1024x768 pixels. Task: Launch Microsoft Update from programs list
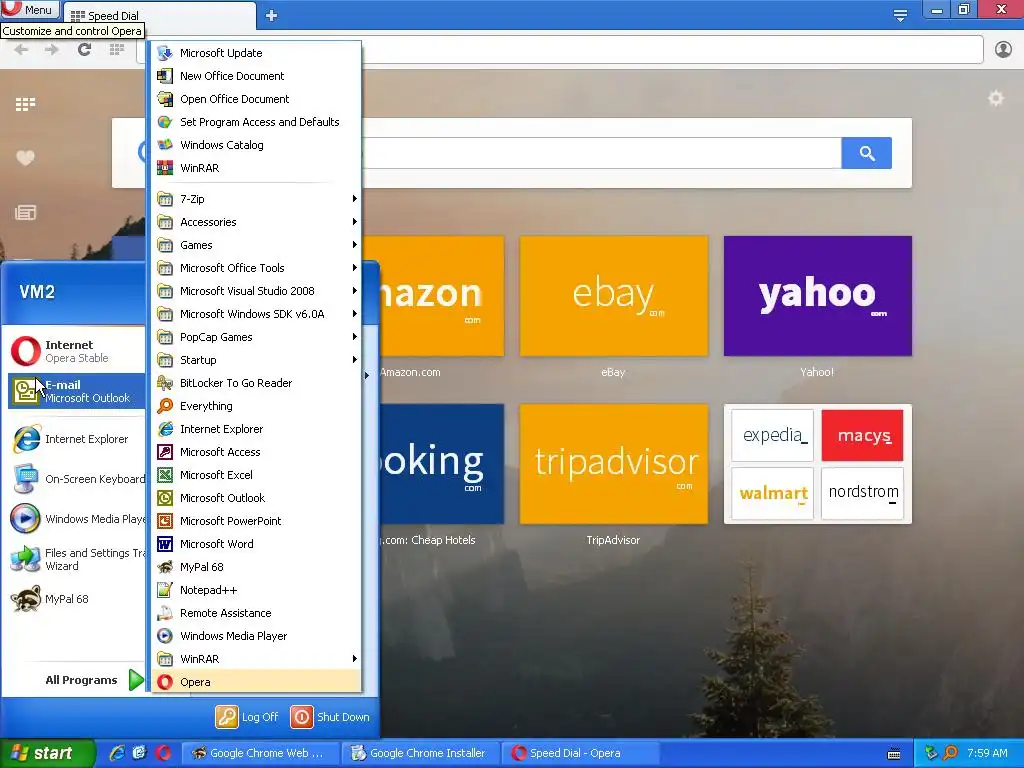[x=257, y=53]
